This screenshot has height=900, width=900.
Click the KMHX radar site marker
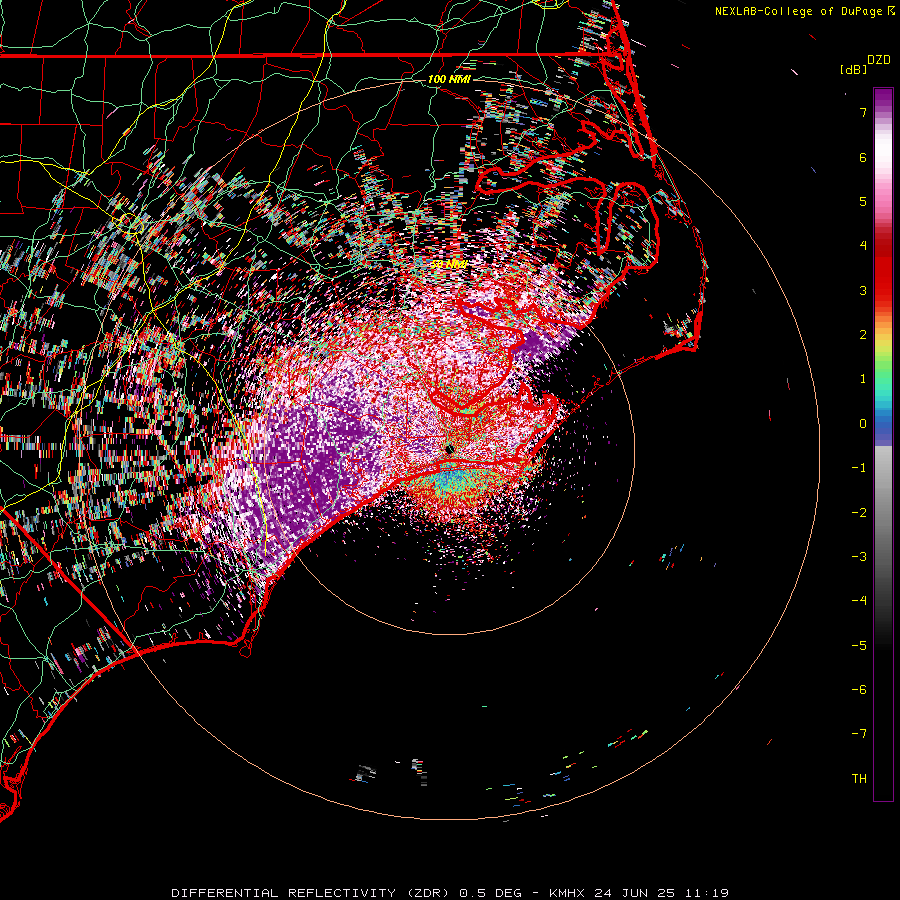point(450,449)
